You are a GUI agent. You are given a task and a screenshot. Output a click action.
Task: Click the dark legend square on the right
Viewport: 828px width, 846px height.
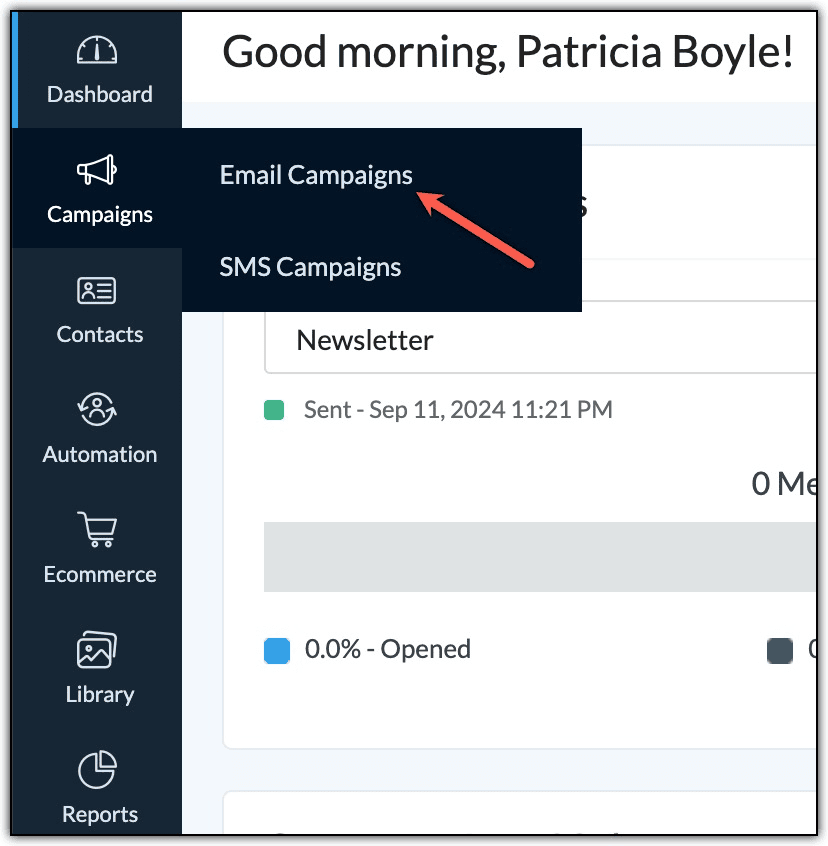[779, 649]
